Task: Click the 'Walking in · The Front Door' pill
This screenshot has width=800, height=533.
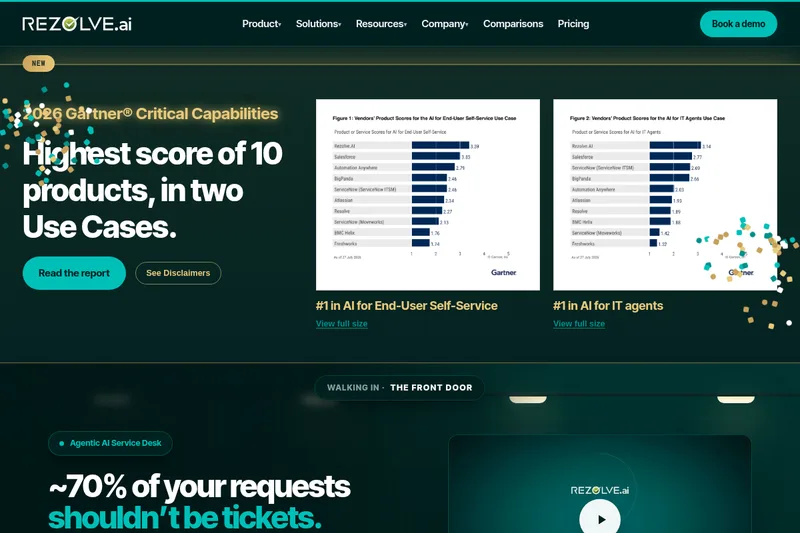Action: coord(399,388)
